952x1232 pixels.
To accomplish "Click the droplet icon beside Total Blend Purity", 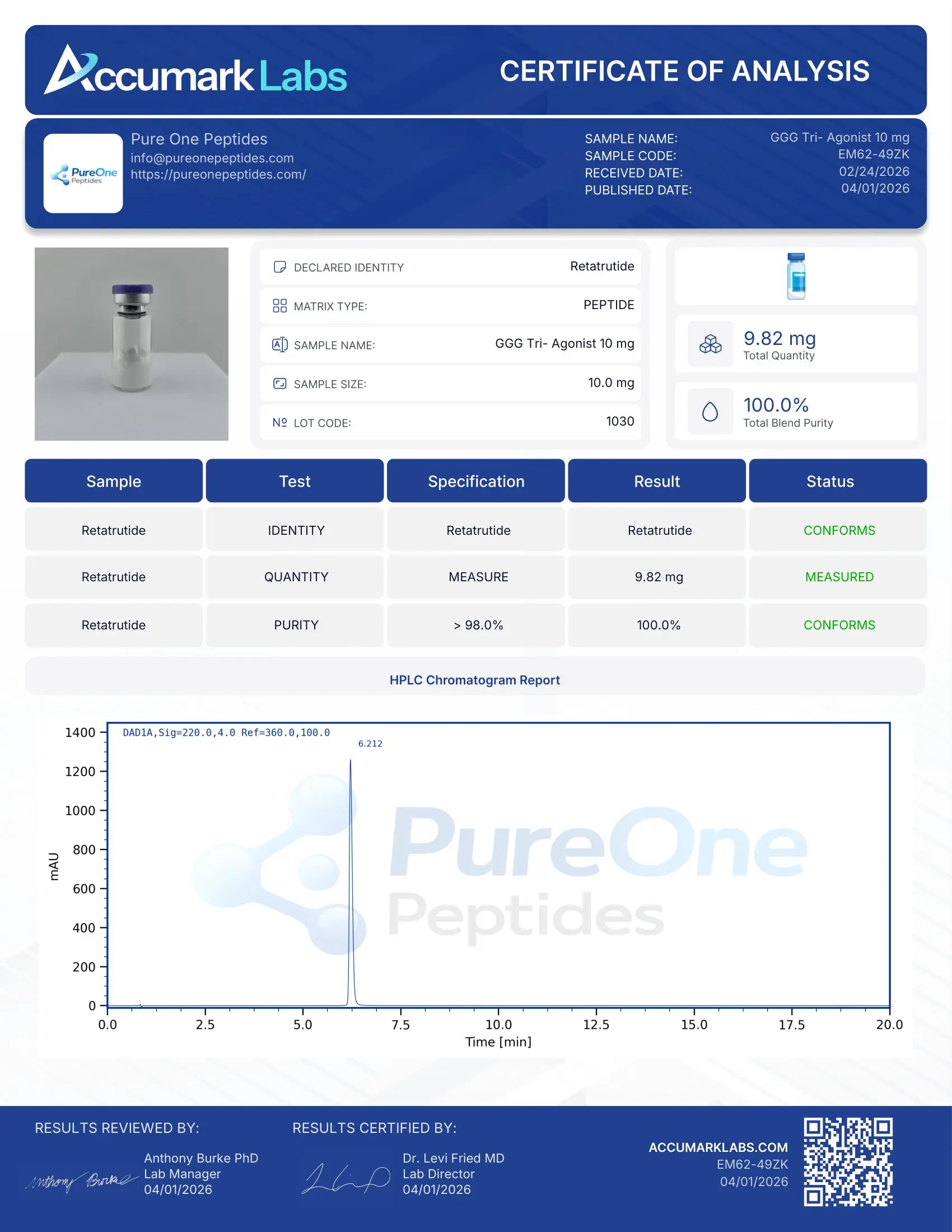I will tap(711, 411).
